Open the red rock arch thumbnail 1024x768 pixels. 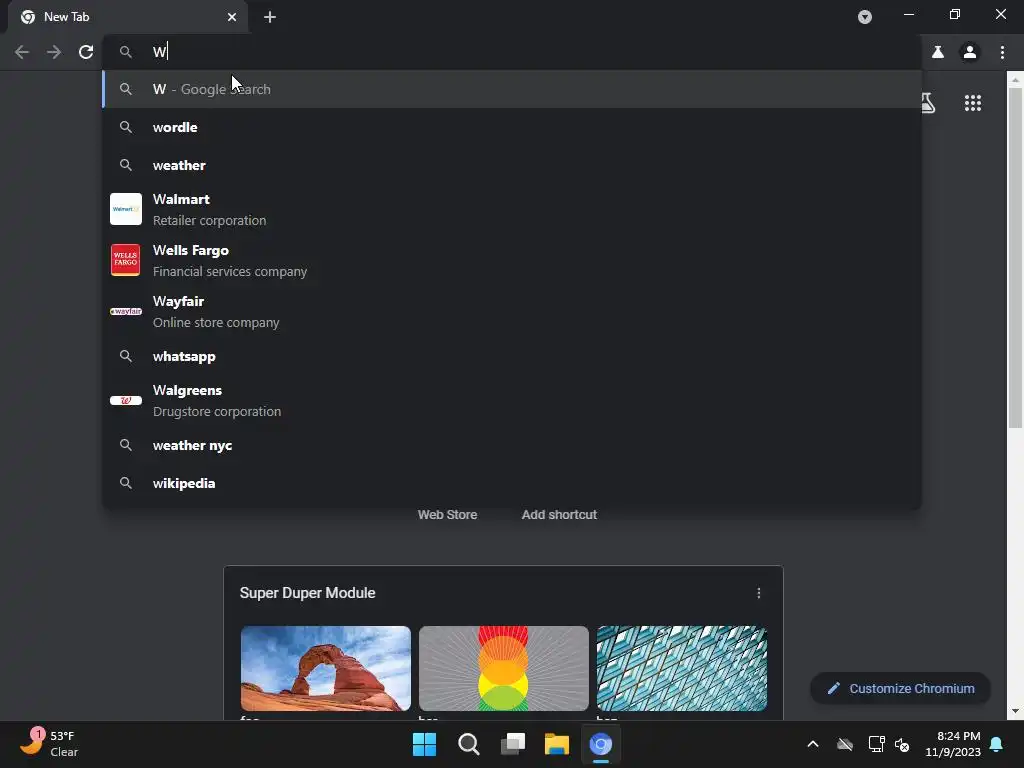pyautogui.click(x=325, y=668)
